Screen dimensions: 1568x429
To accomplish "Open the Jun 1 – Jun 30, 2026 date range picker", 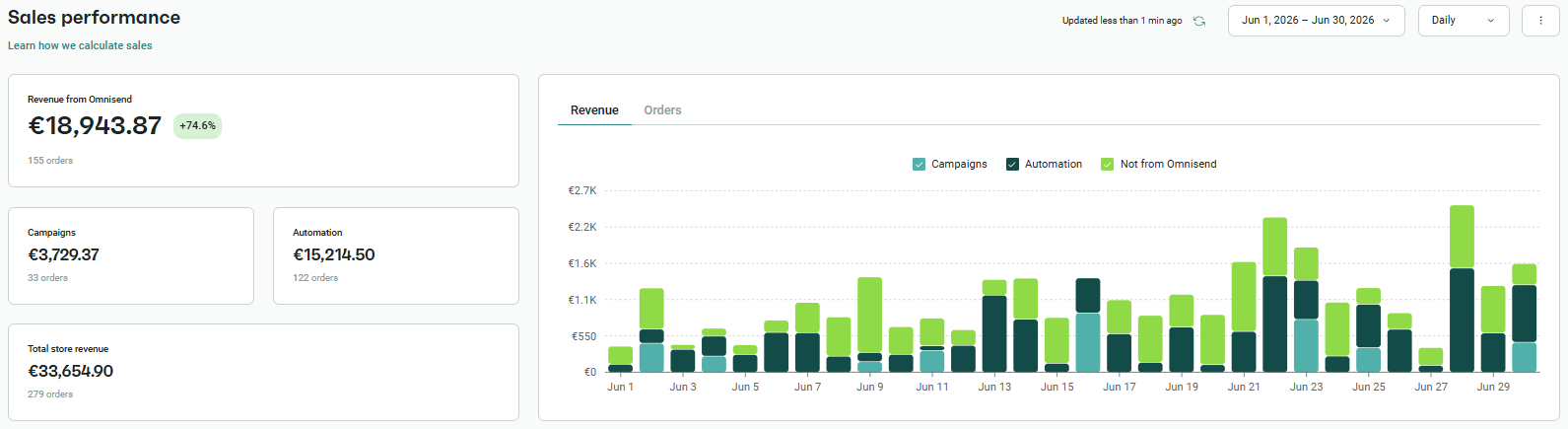I will [1316, 21].
